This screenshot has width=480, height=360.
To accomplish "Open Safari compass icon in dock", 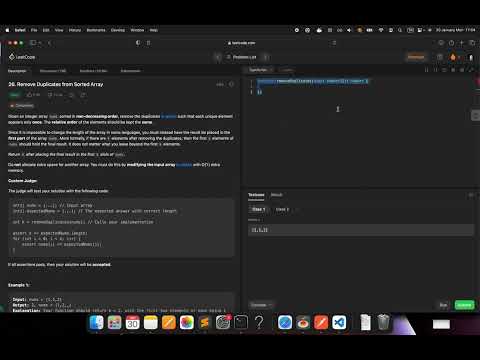I will 285,322.
